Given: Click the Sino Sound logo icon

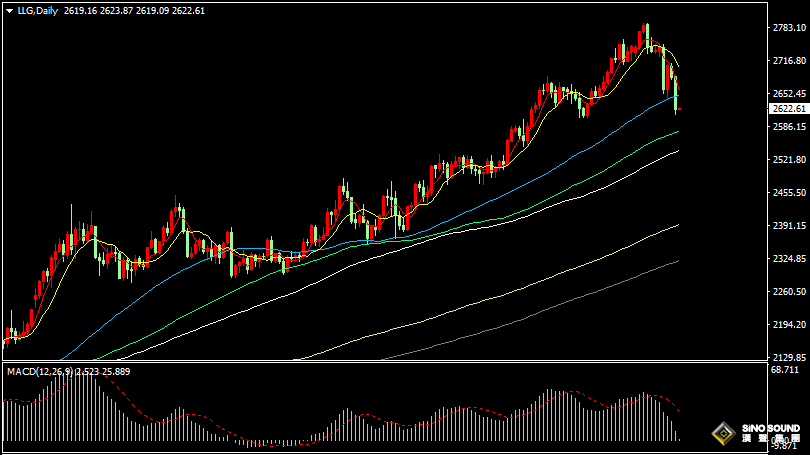Looking at the screenshot, I should [x=721, y=434].
